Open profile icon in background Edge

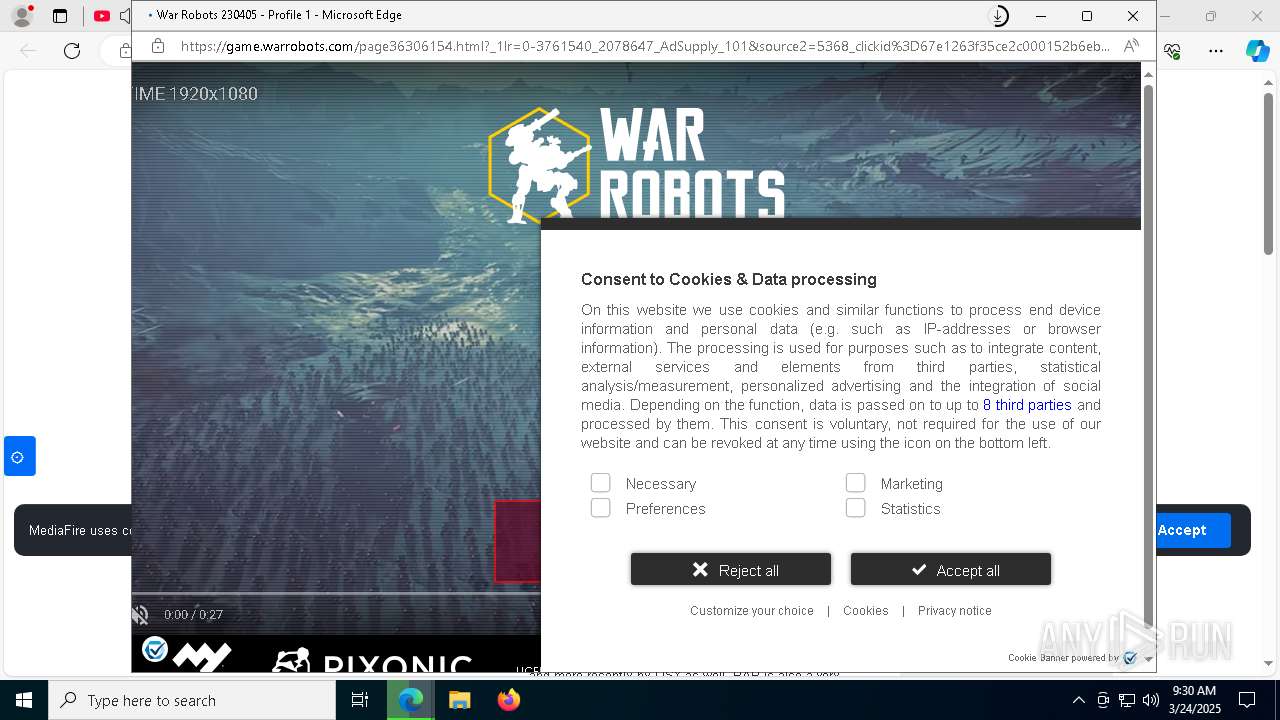coord(21,16)
